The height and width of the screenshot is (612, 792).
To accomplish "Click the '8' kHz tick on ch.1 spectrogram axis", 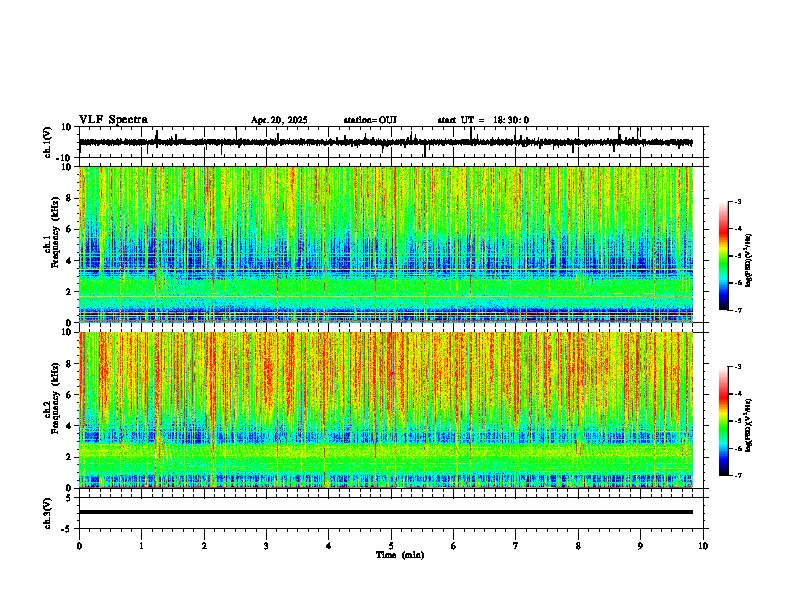I will pyautogui.click(x=69, y=198).
